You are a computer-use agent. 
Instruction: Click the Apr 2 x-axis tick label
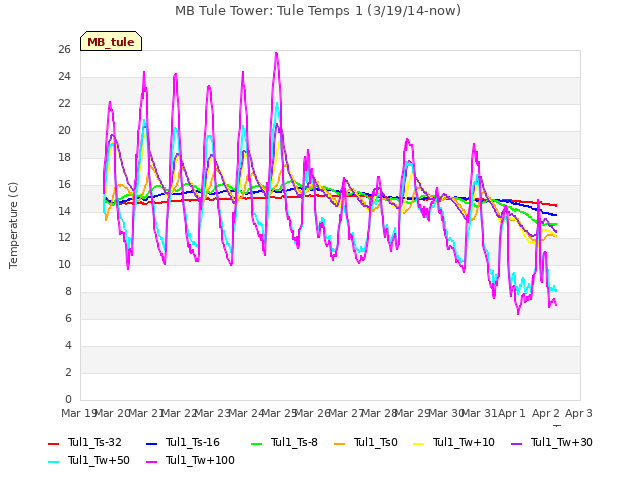pyautogui.click(x=545, y=413)
